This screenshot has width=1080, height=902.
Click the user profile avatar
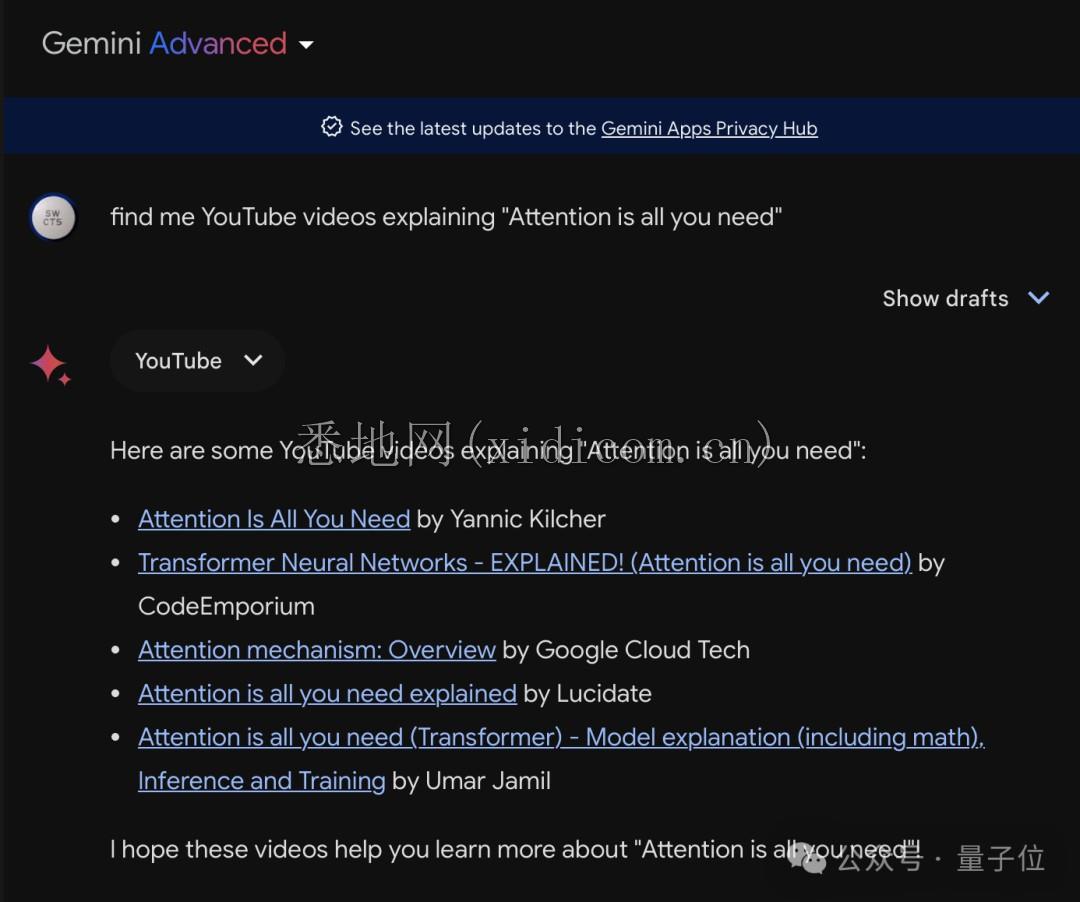[53, 218]
